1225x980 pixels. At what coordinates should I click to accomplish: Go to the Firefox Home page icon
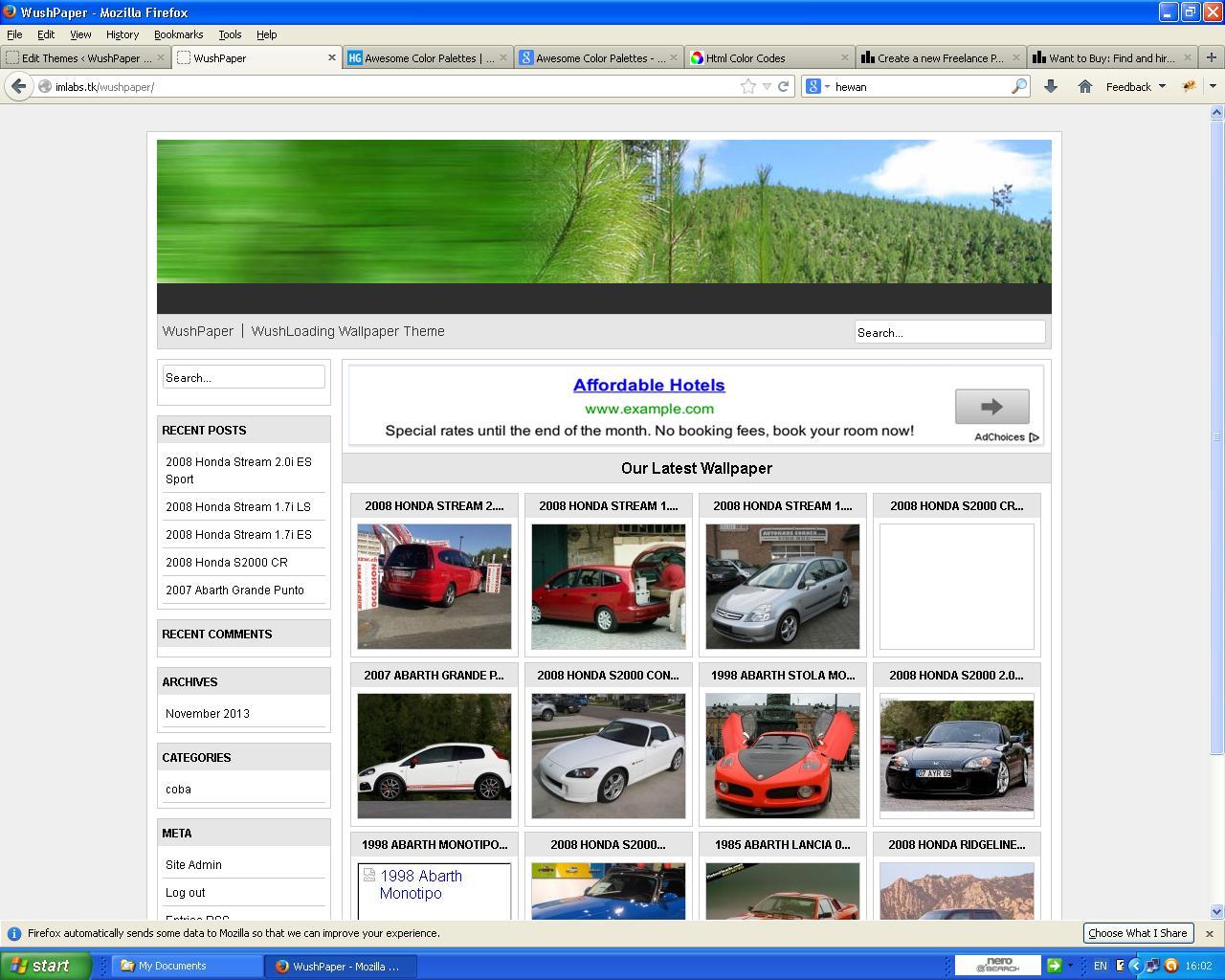1084,86
